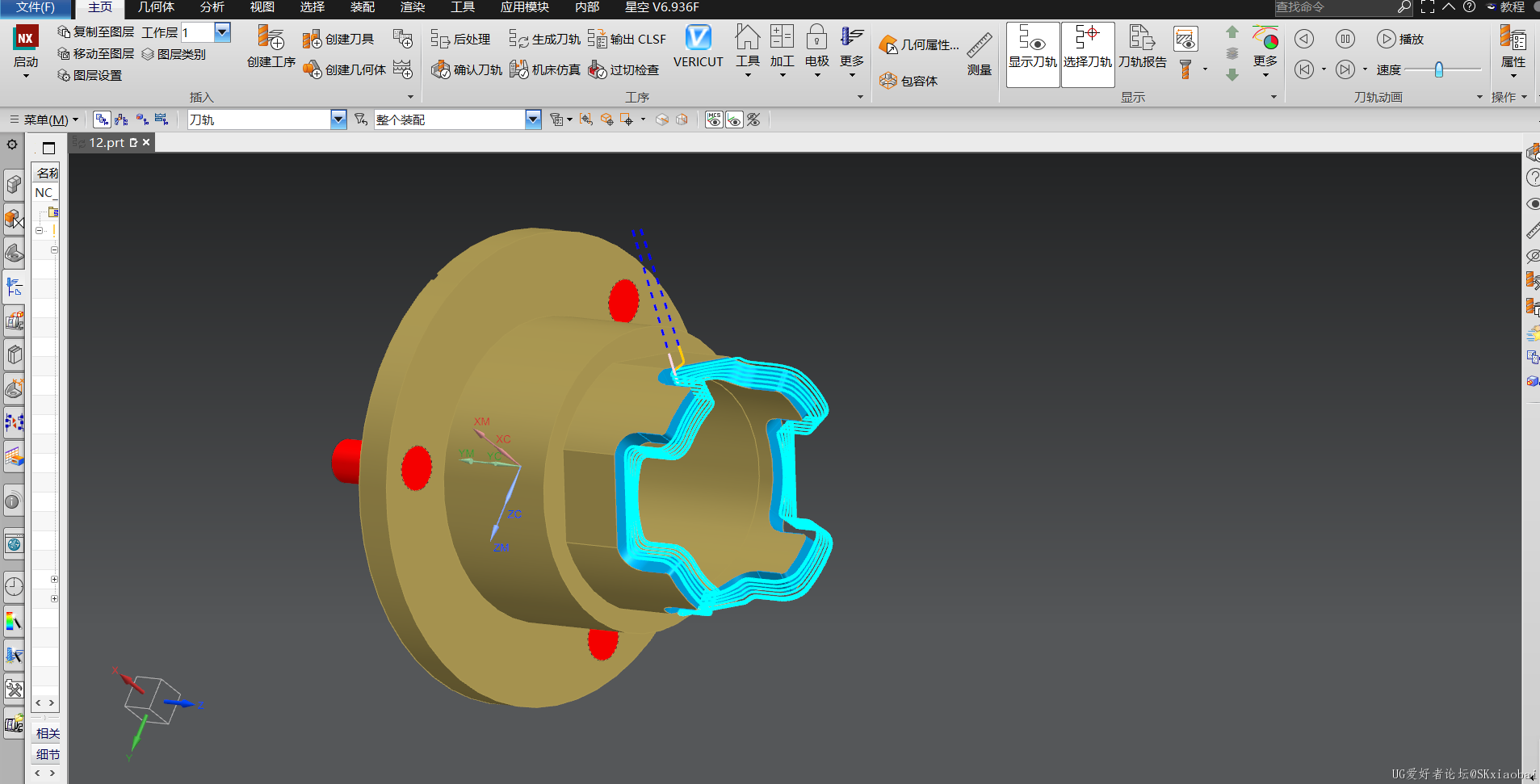Click the 输出 CLSF icon
1540x784 pixels.
click(597, 39)
